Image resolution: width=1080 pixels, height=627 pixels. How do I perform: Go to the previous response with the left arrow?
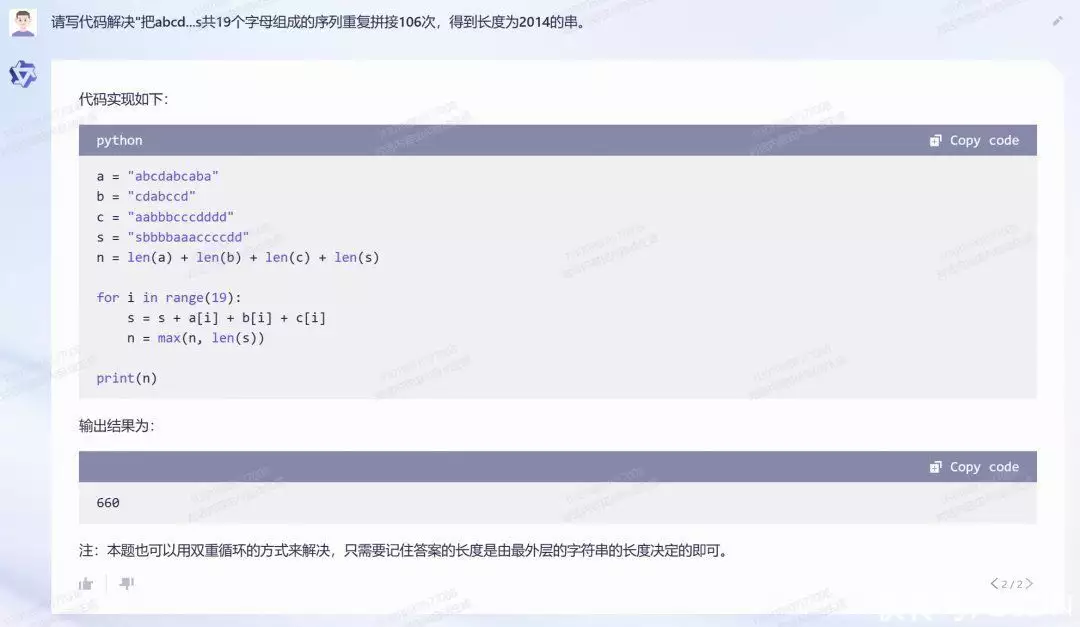point(994,583)
